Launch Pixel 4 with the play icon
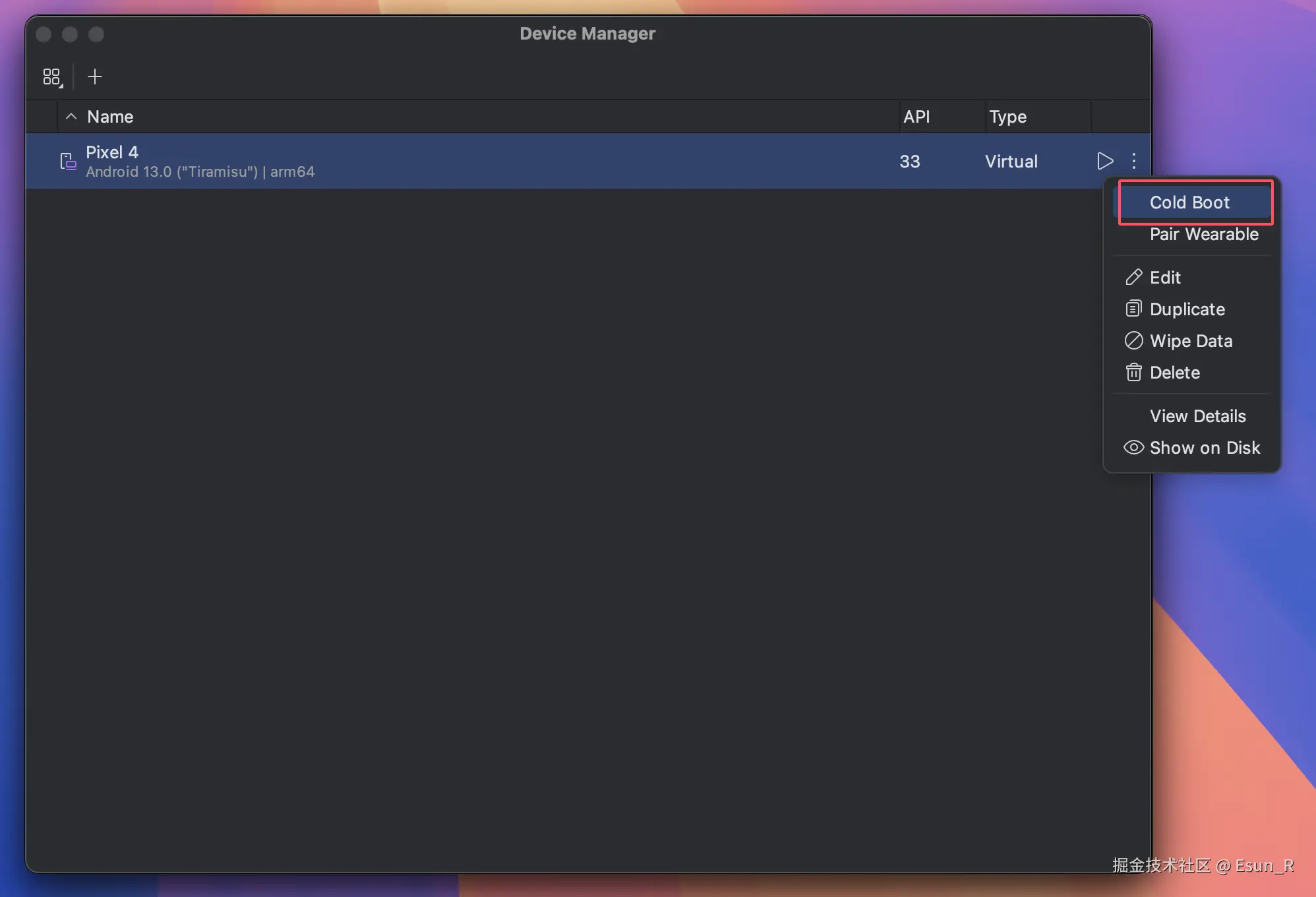The image size is (1316, 897). [1105, 161]
